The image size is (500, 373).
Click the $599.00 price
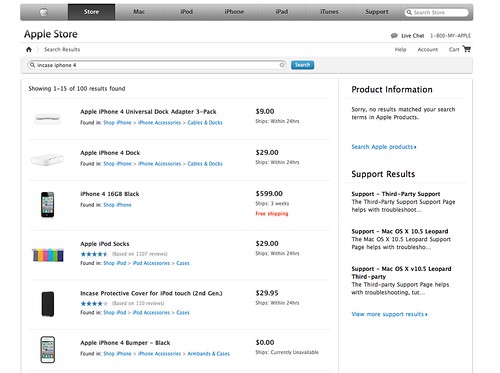(x=269, y=194)
